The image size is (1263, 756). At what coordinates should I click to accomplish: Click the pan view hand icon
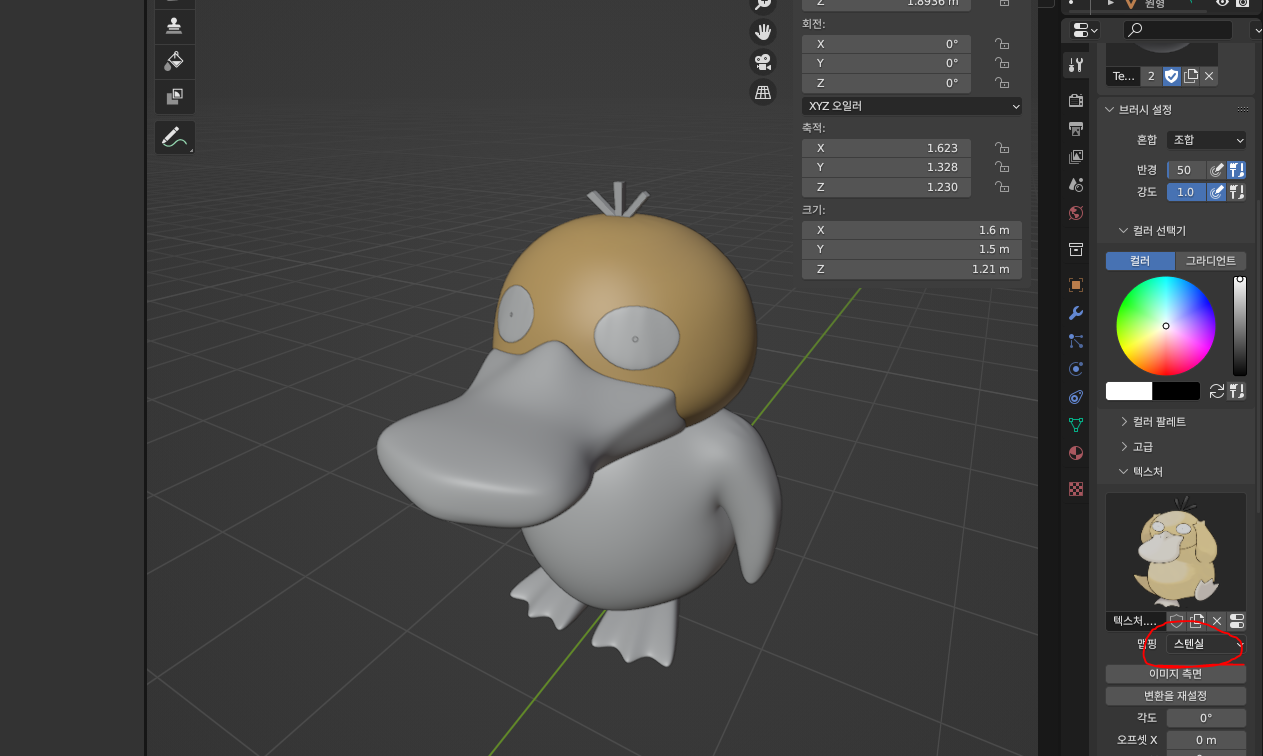[x=764, y=31]
